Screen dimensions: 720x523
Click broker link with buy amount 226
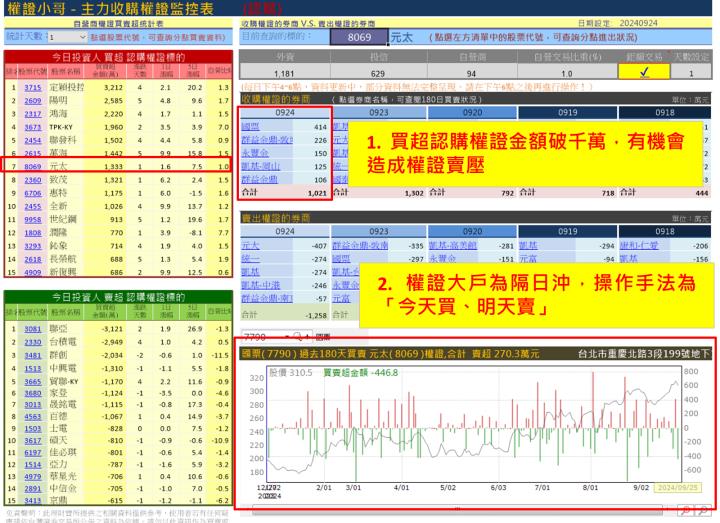(267, 140)
